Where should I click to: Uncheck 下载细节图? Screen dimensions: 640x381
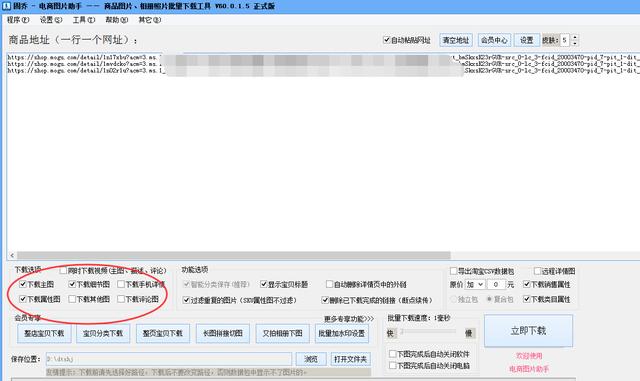point(72,284)
